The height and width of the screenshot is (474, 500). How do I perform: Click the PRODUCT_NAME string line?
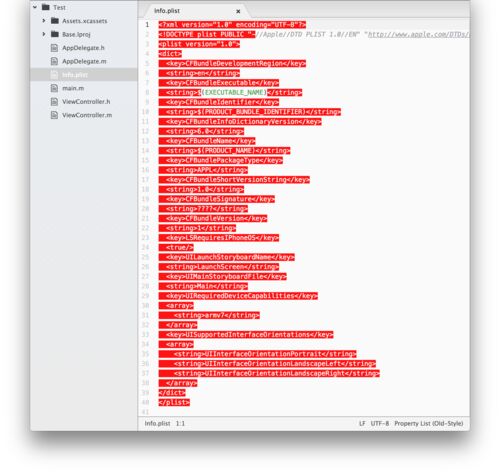click(224, 150)
